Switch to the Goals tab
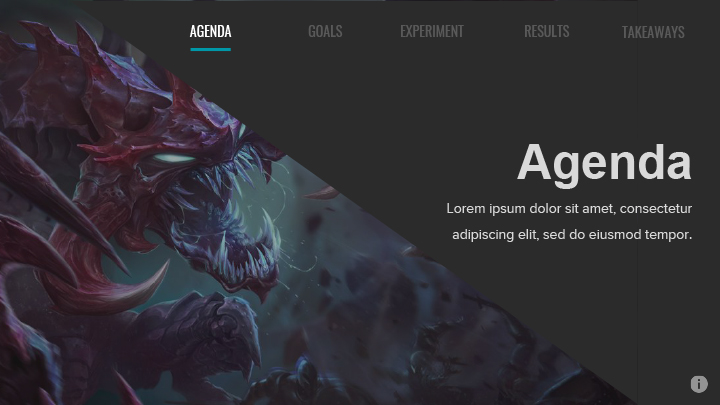 pos(325,31)
